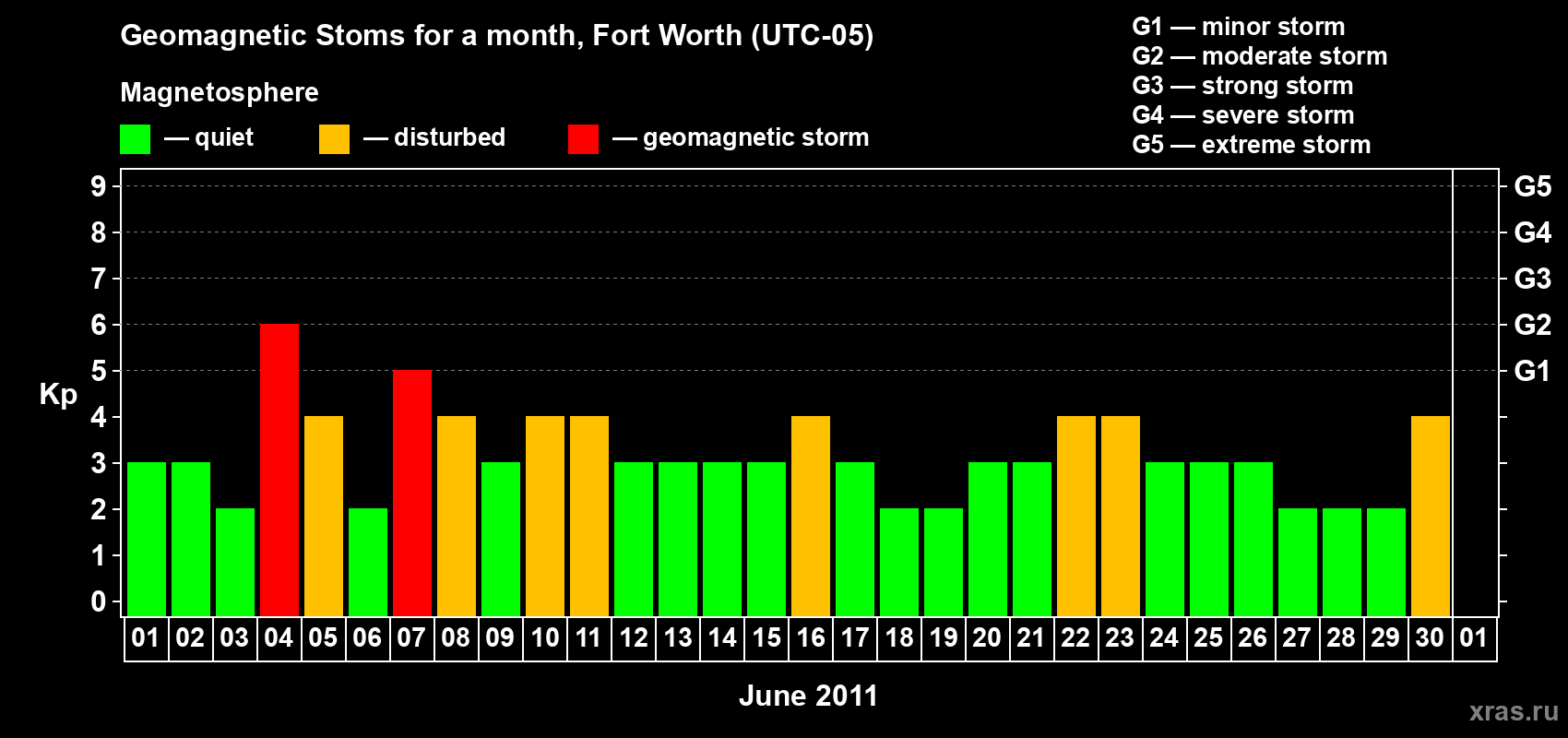The height and width of the screenshot is (738, 1568).
Task: Click the 'G2 — moderate storm' legend line
Action: click(1260, 56)
